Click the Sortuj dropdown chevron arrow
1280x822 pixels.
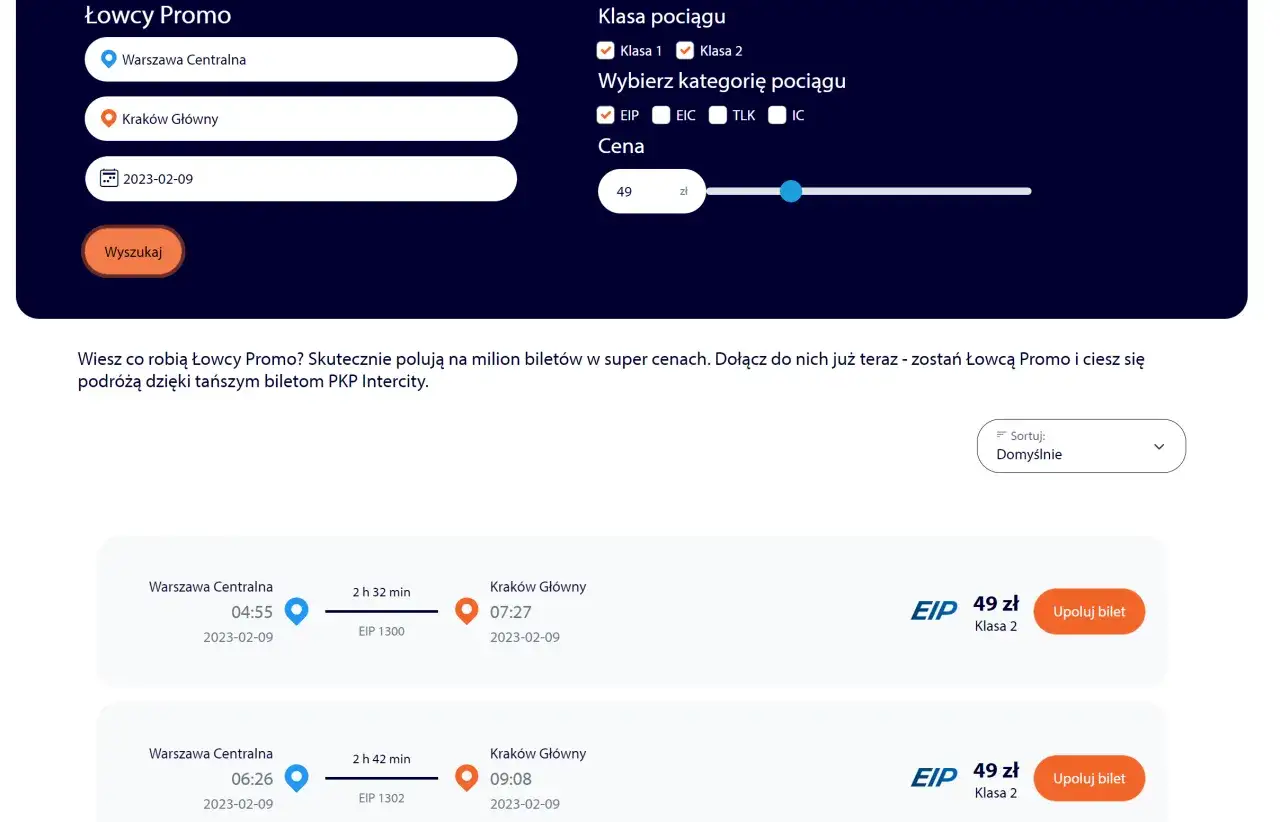click(x=1159, y=447)
